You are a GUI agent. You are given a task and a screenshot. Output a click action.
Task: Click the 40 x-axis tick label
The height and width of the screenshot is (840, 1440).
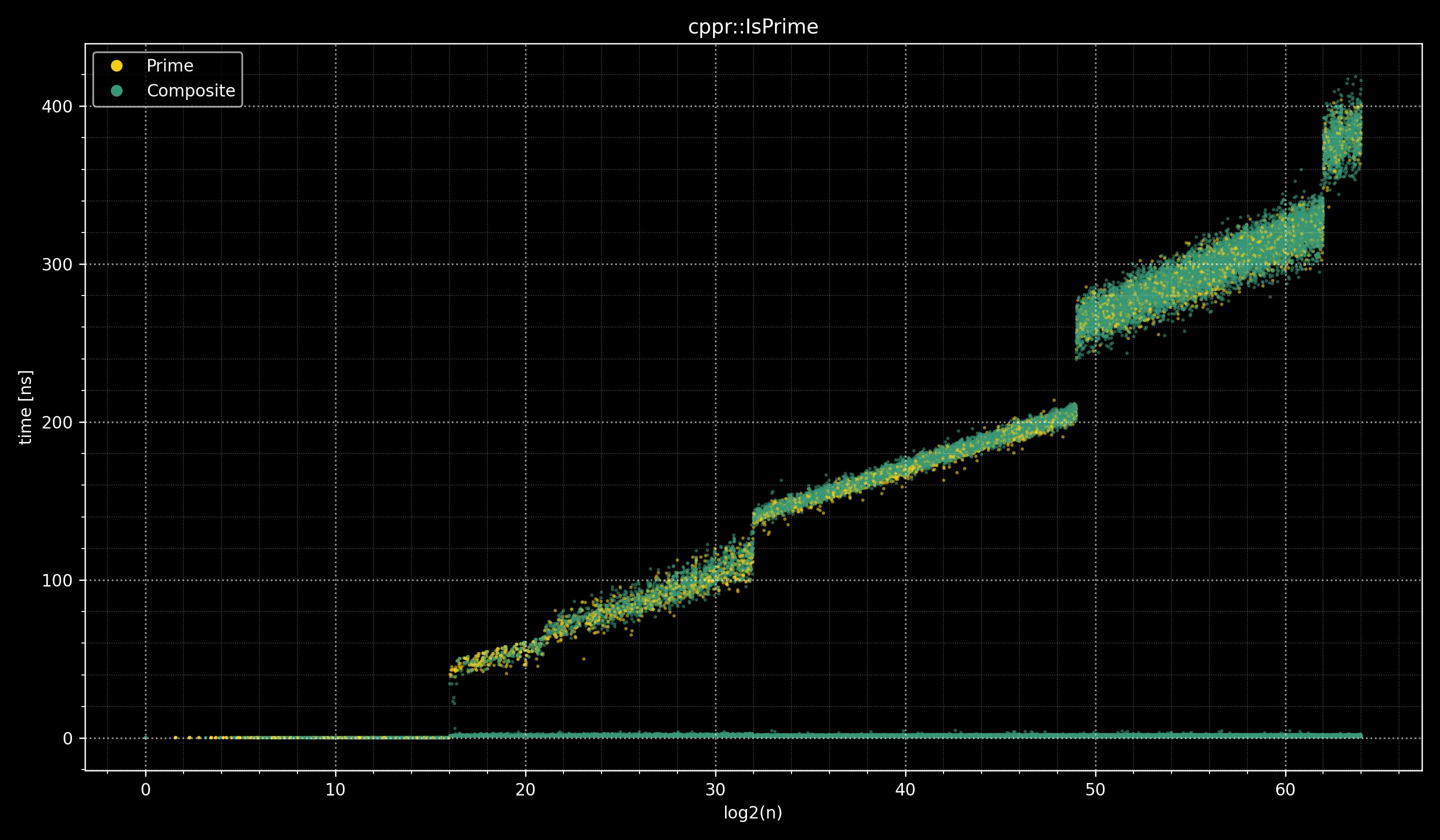(905, 789)
